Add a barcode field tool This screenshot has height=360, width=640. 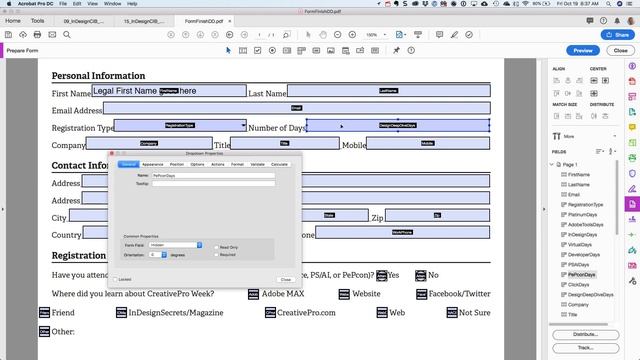pyautogui.click(x=375, y=51)
